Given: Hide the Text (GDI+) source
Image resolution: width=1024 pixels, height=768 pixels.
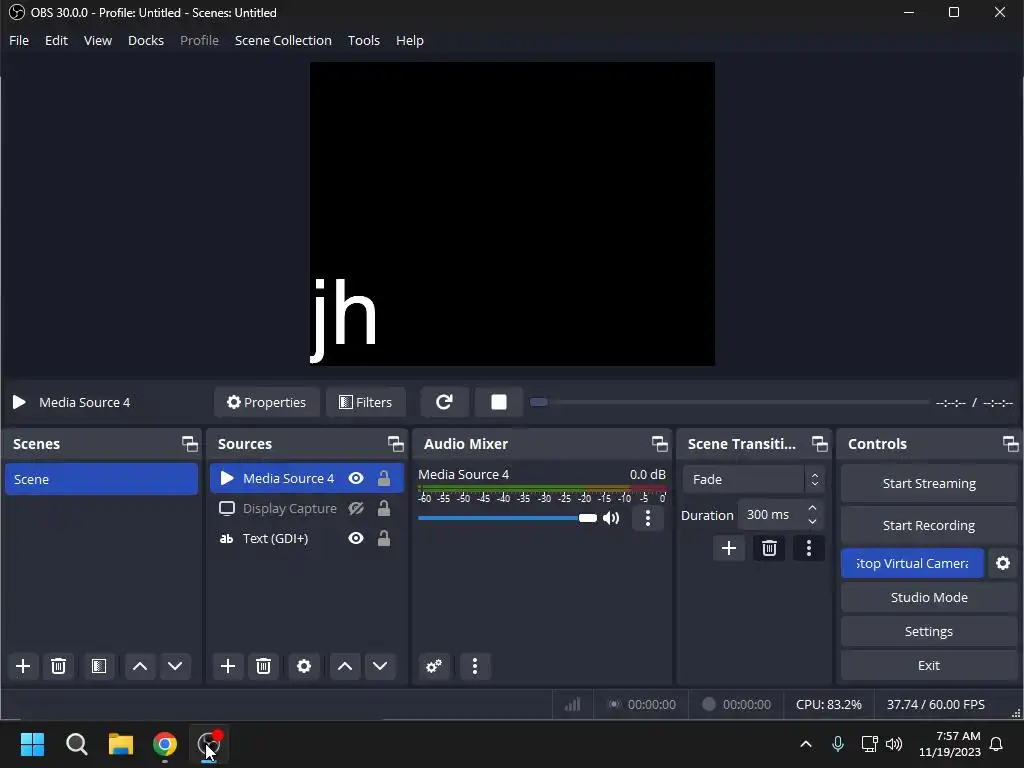Looking at the screenshot, I should click(x=356, y=538).
